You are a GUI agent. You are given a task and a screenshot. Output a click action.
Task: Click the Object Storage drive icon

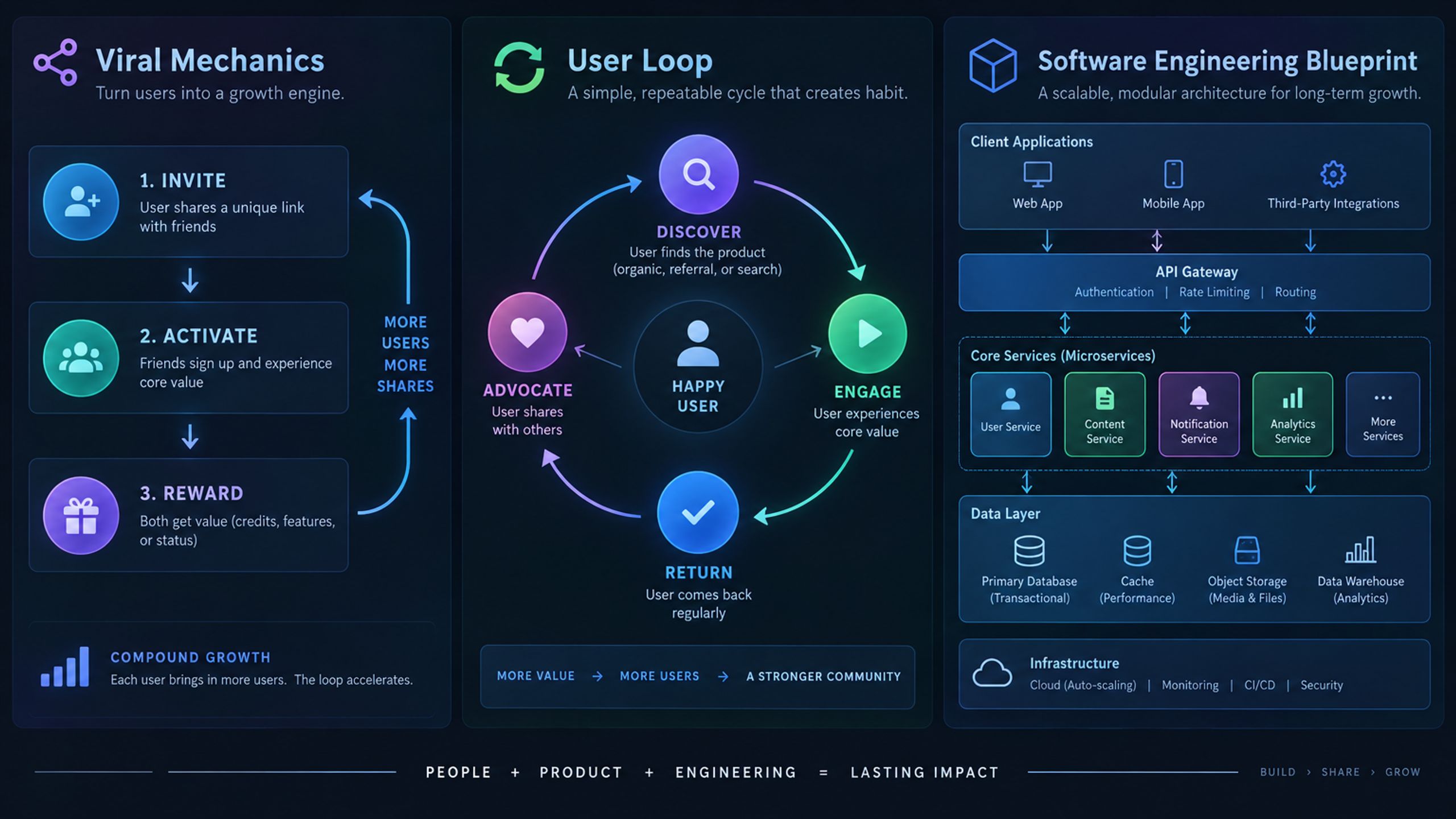click(x=1247, y=550)
